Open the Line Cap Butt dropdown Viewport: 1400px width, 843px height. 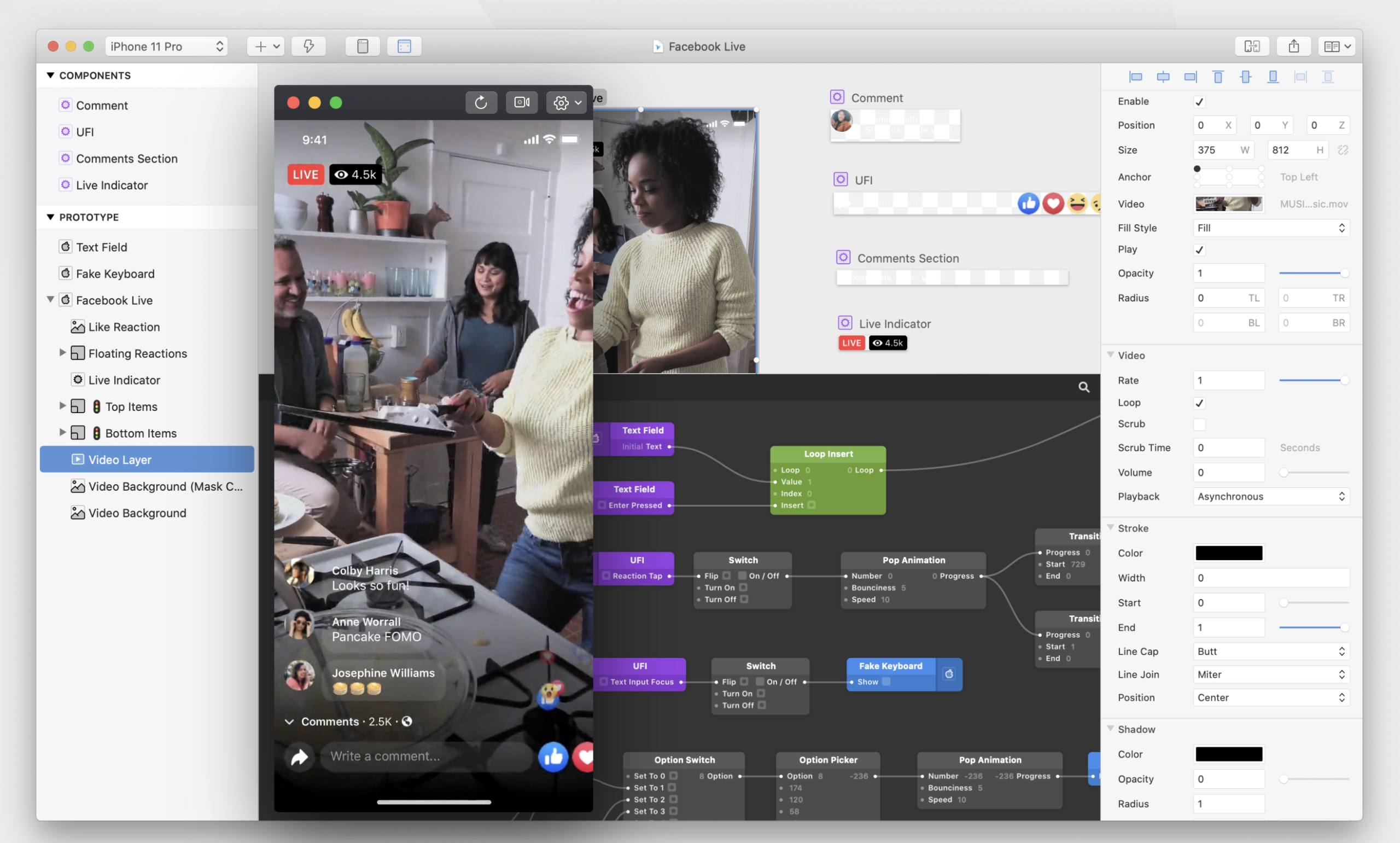1271,652
